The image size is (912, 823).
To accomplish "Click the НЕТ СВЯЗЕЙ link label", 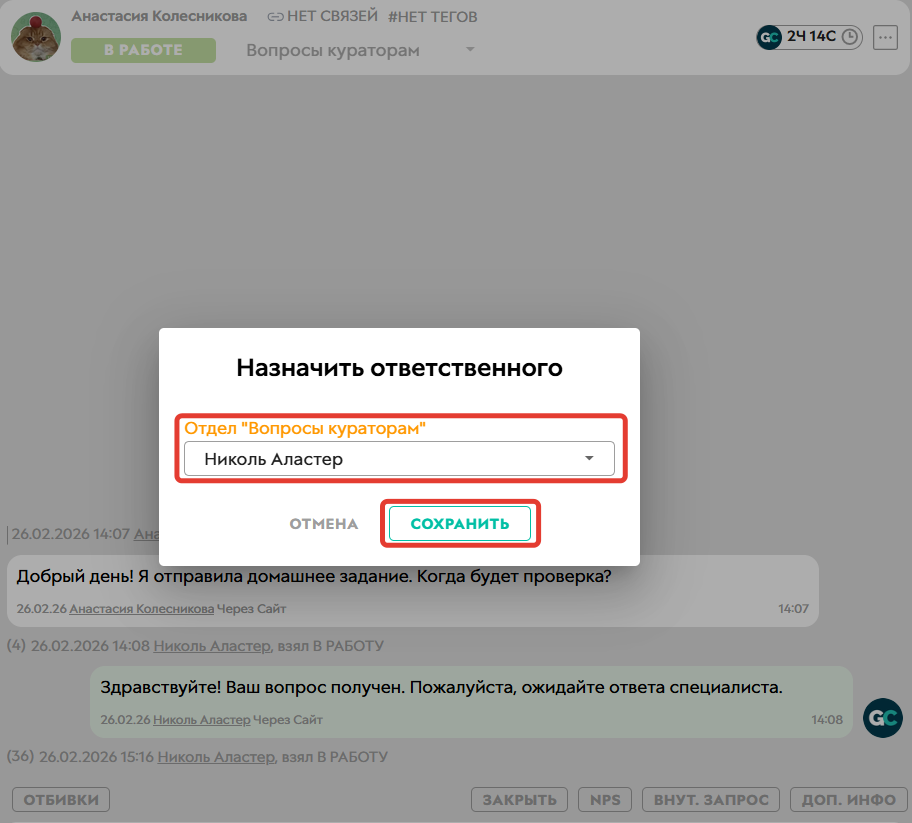I will click(332, 16).
